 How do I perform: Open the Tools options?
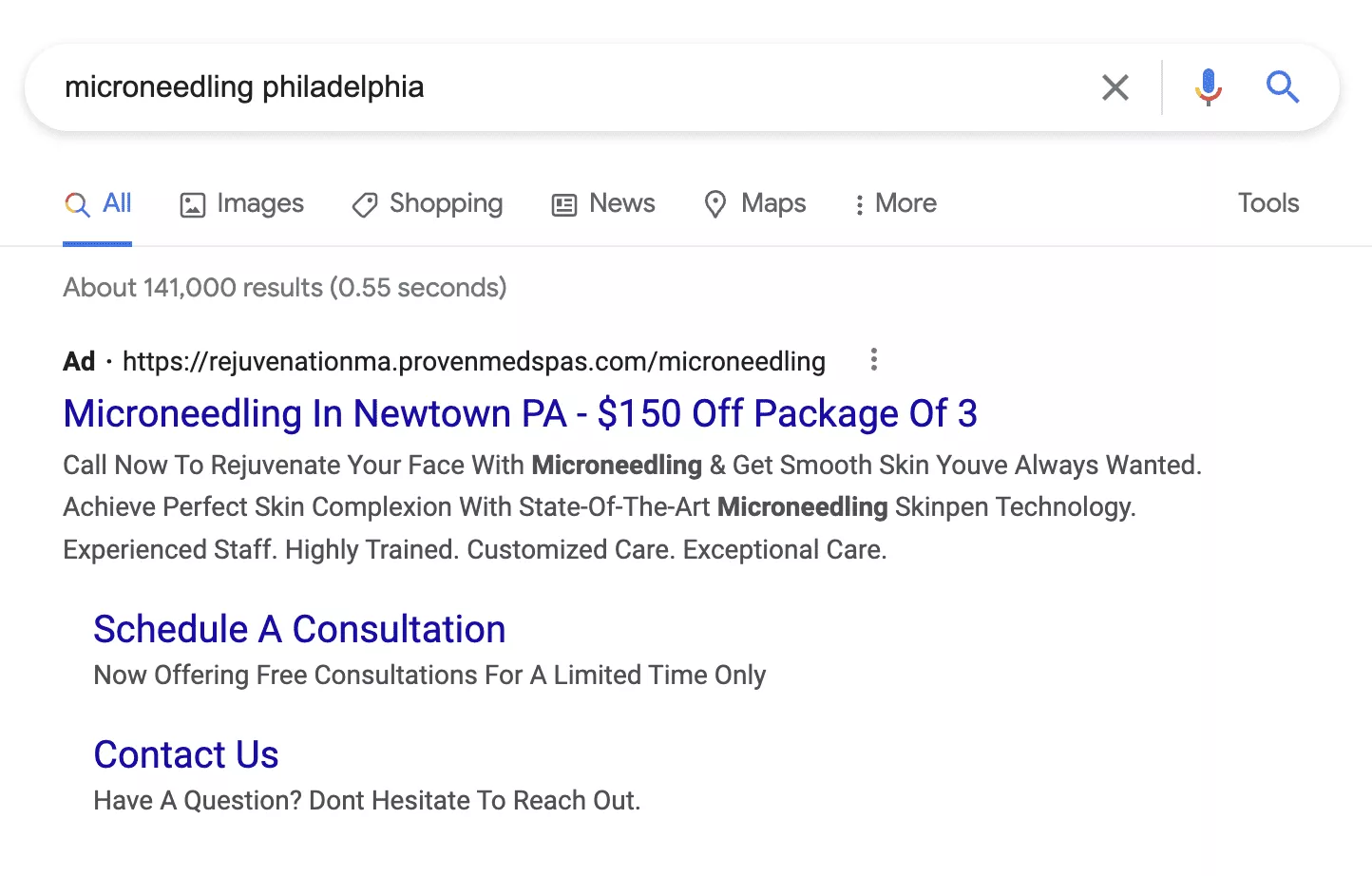point(1267,203)
